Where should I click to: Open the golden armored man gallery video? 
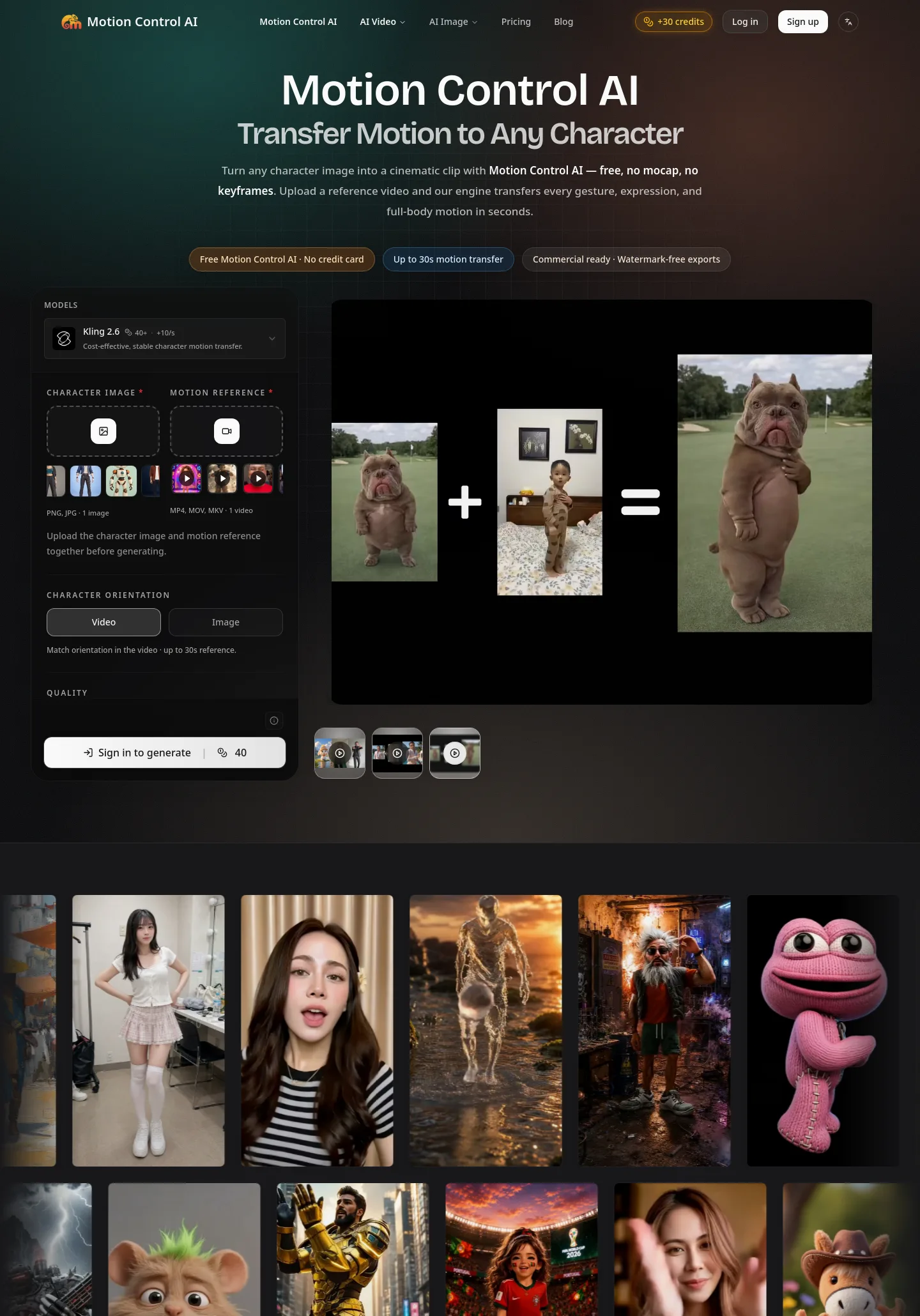coord(353,1250)
